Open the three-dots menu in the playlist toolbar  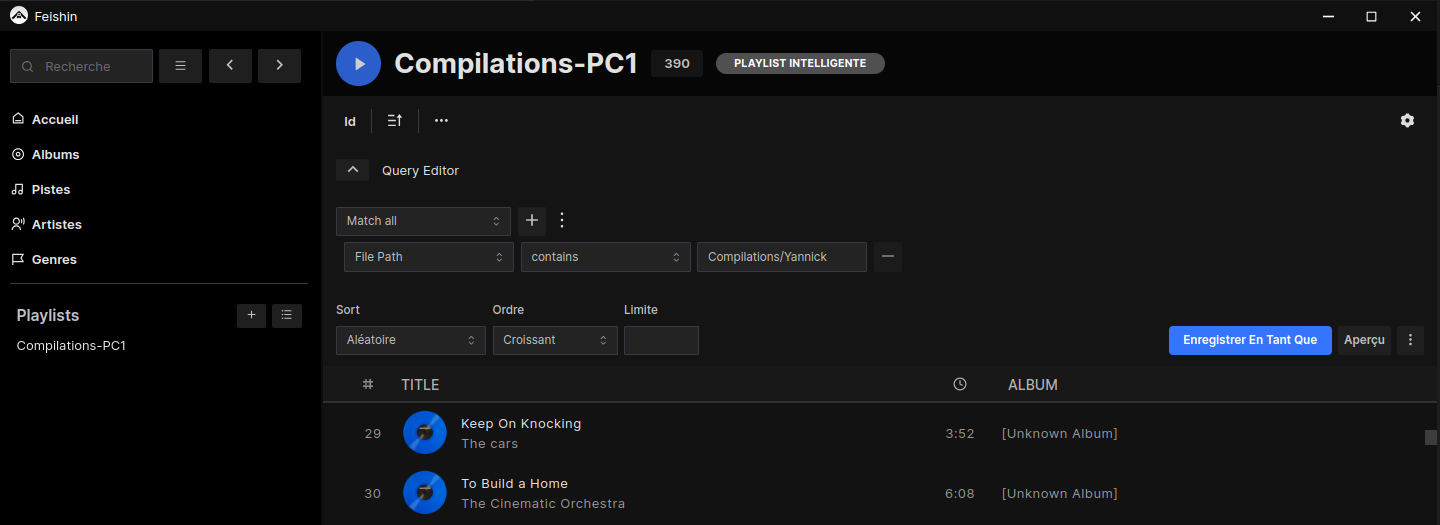(x=441, y=121)
